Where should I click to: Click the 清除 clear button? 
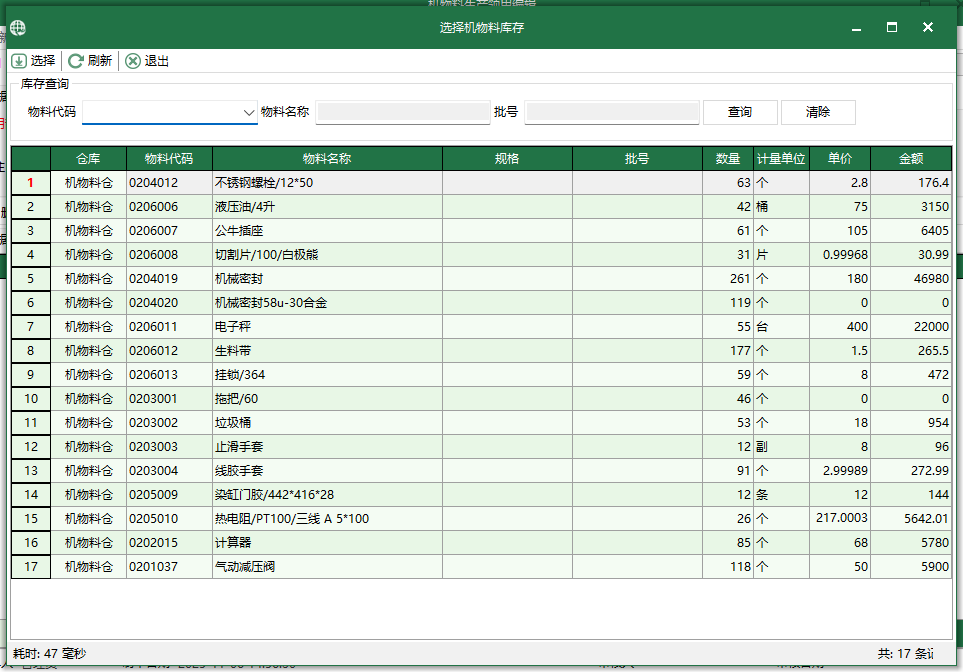tap(818, 112)
